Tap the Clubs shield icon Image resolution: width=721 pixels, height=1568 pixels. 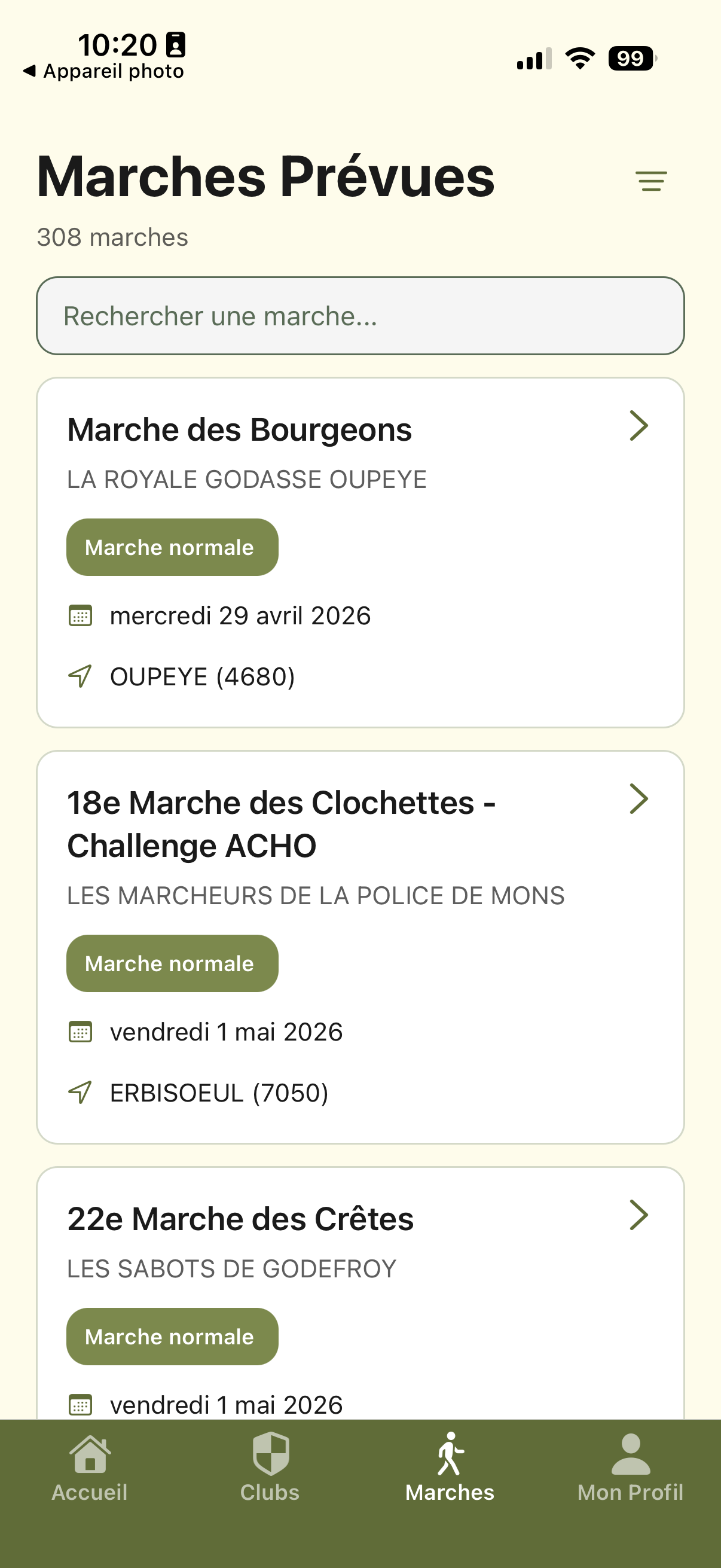[x=270, y=1454]
